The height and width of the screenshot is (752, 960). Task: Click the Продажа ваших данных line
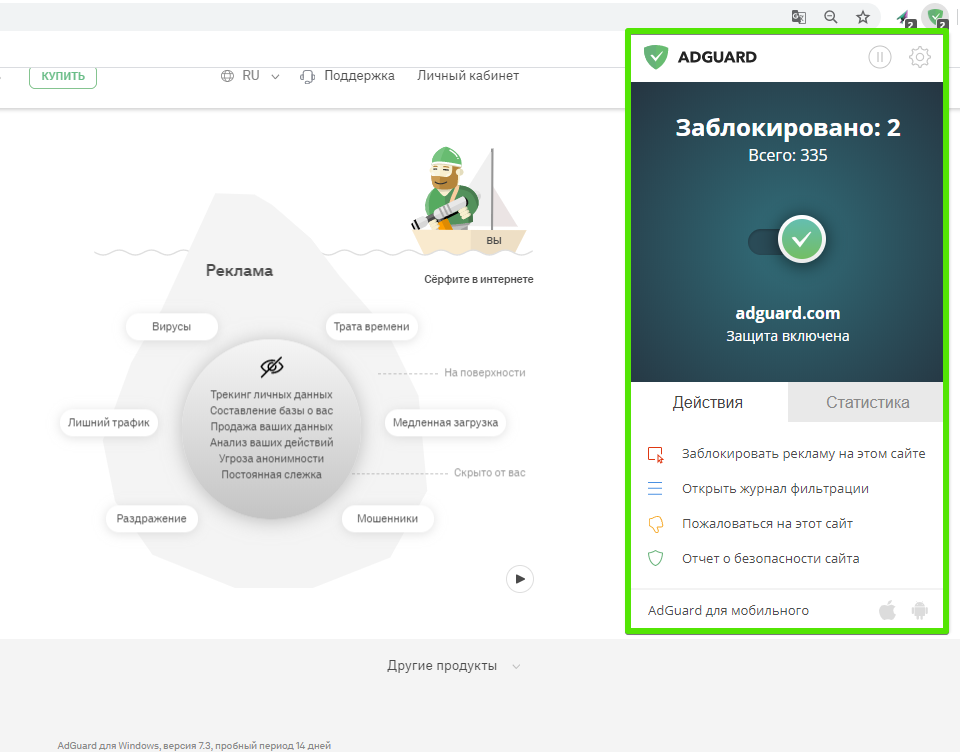(x=272, y=426)
